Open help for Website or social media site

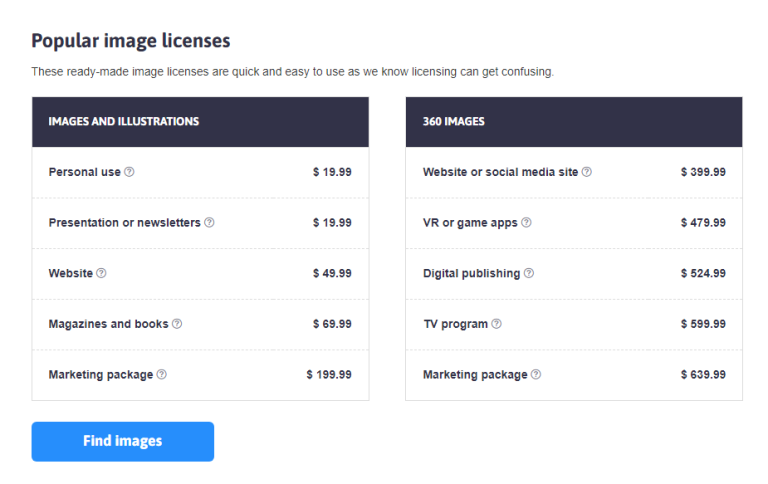(x=587, y=172)
